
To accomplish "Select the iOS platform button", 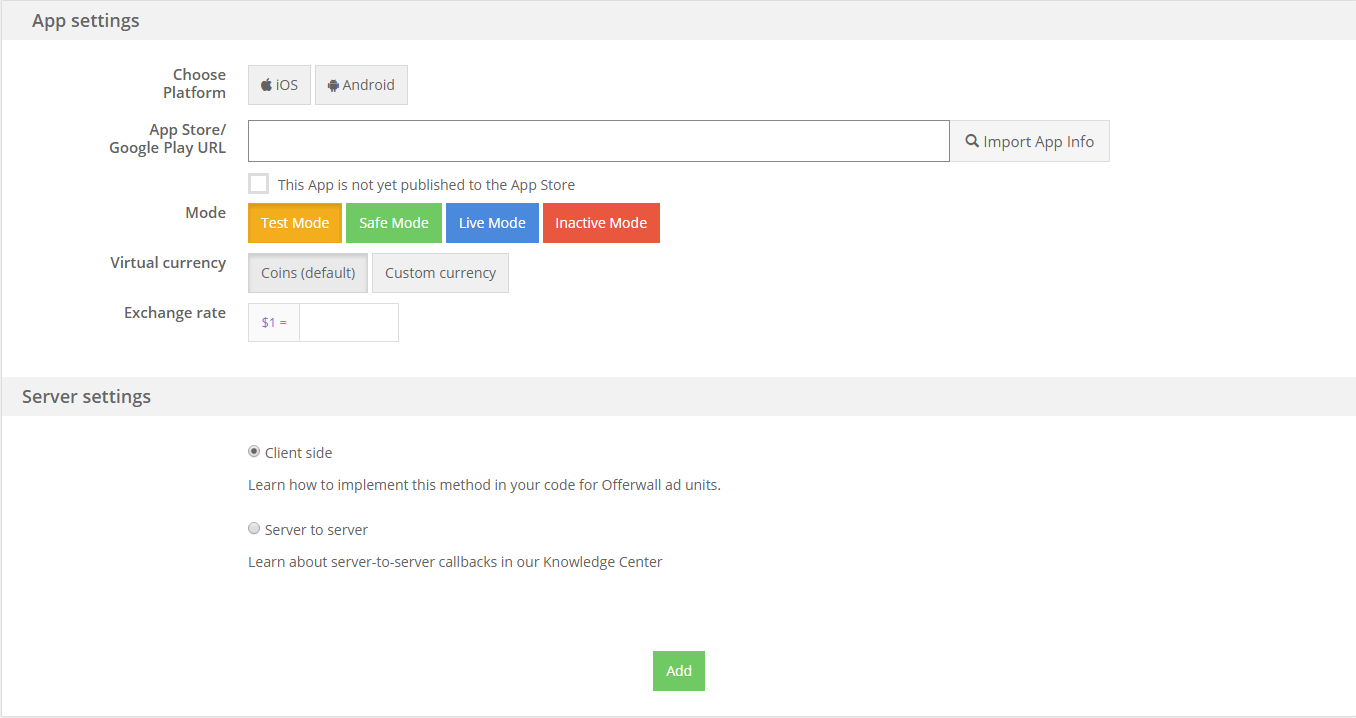I will (x=279, y=85).
